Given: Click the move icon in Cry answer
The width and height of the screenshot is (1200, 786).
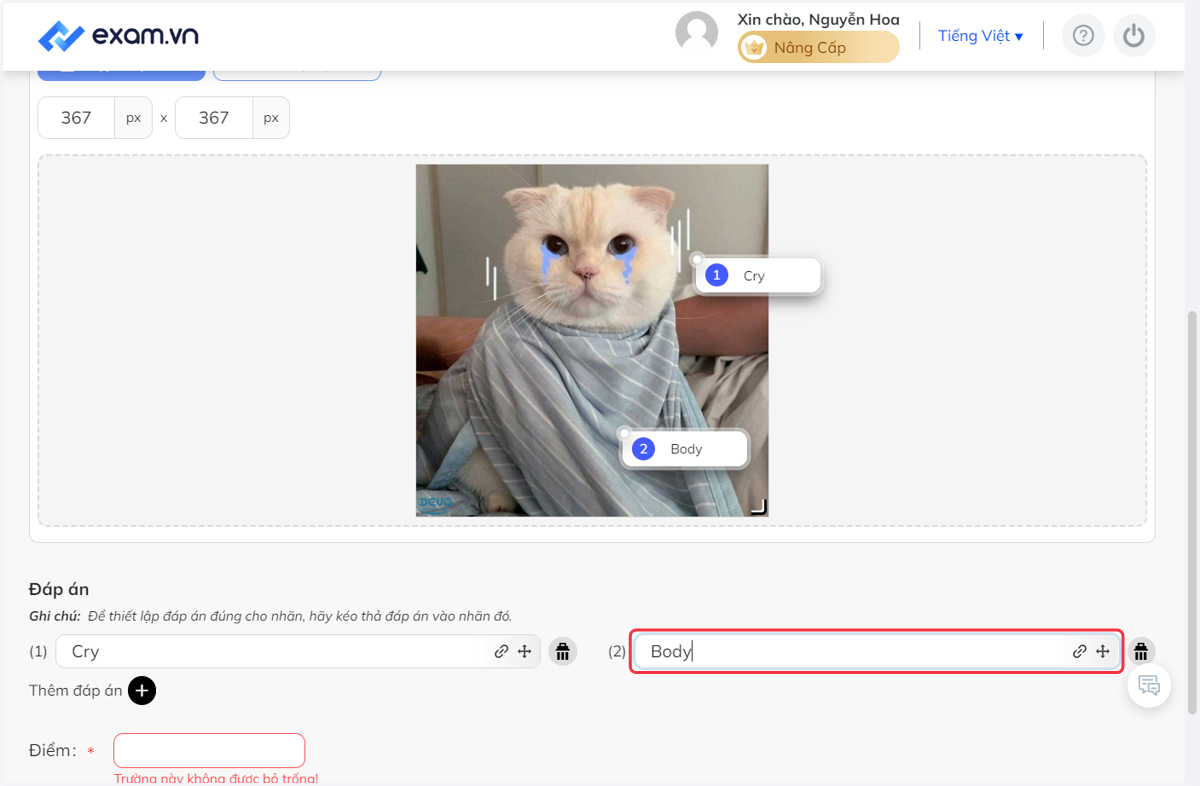Looking at the screenshot, I should pos(524,652).
